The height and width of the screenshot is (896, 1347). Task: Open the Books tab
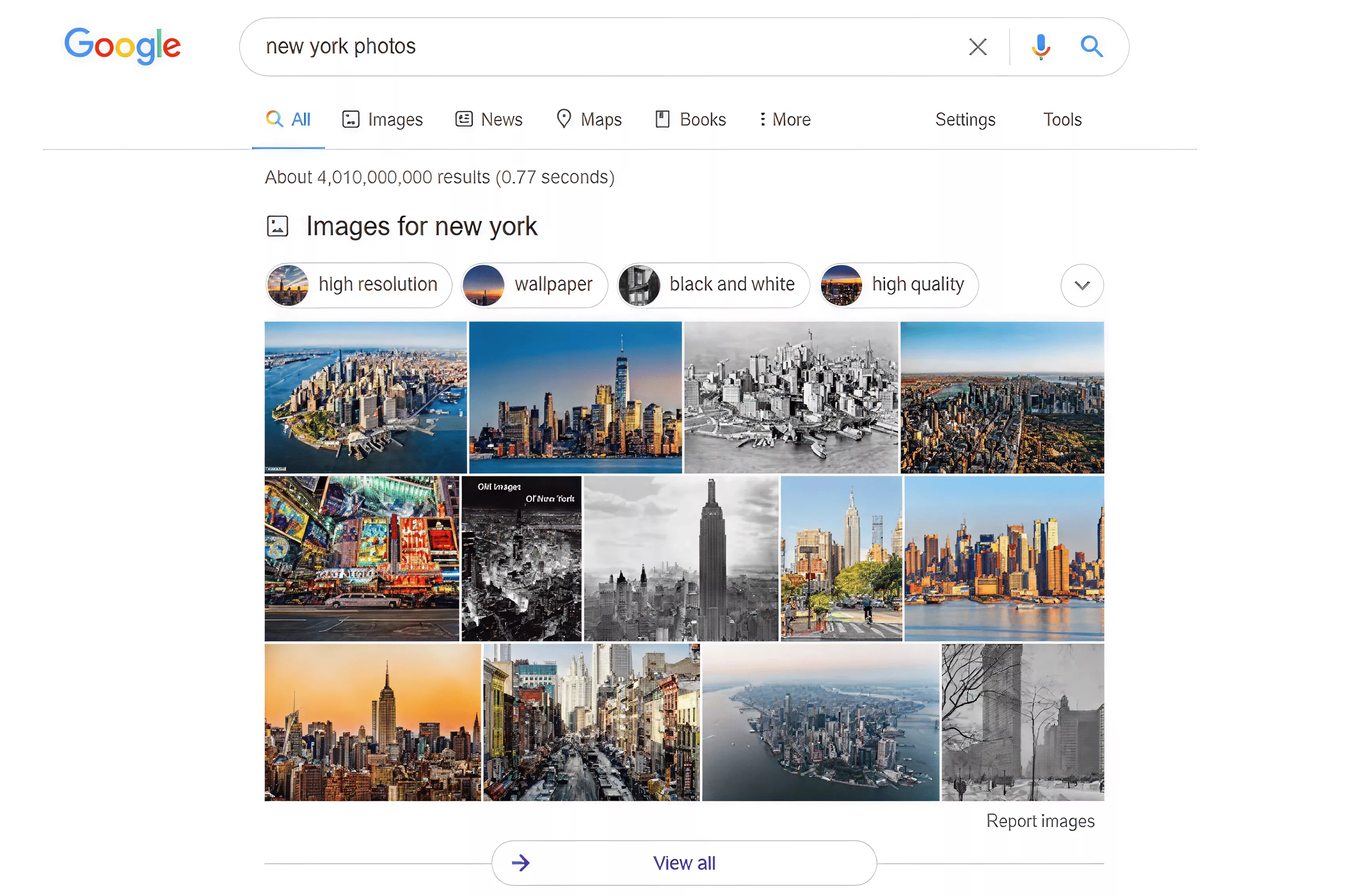(691, 120)
